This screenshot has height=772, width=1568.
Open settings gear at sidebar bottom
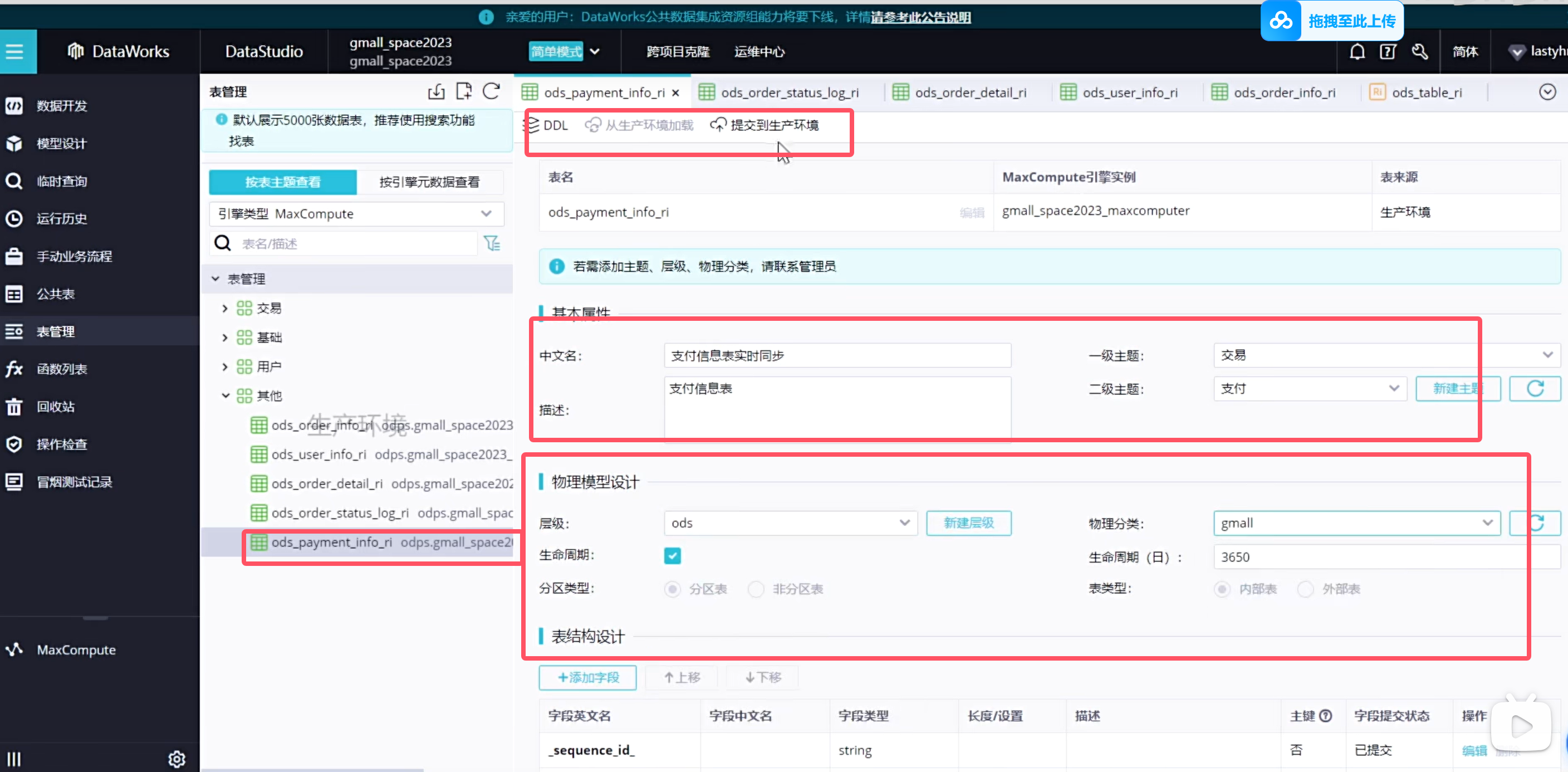click(177, 759)
